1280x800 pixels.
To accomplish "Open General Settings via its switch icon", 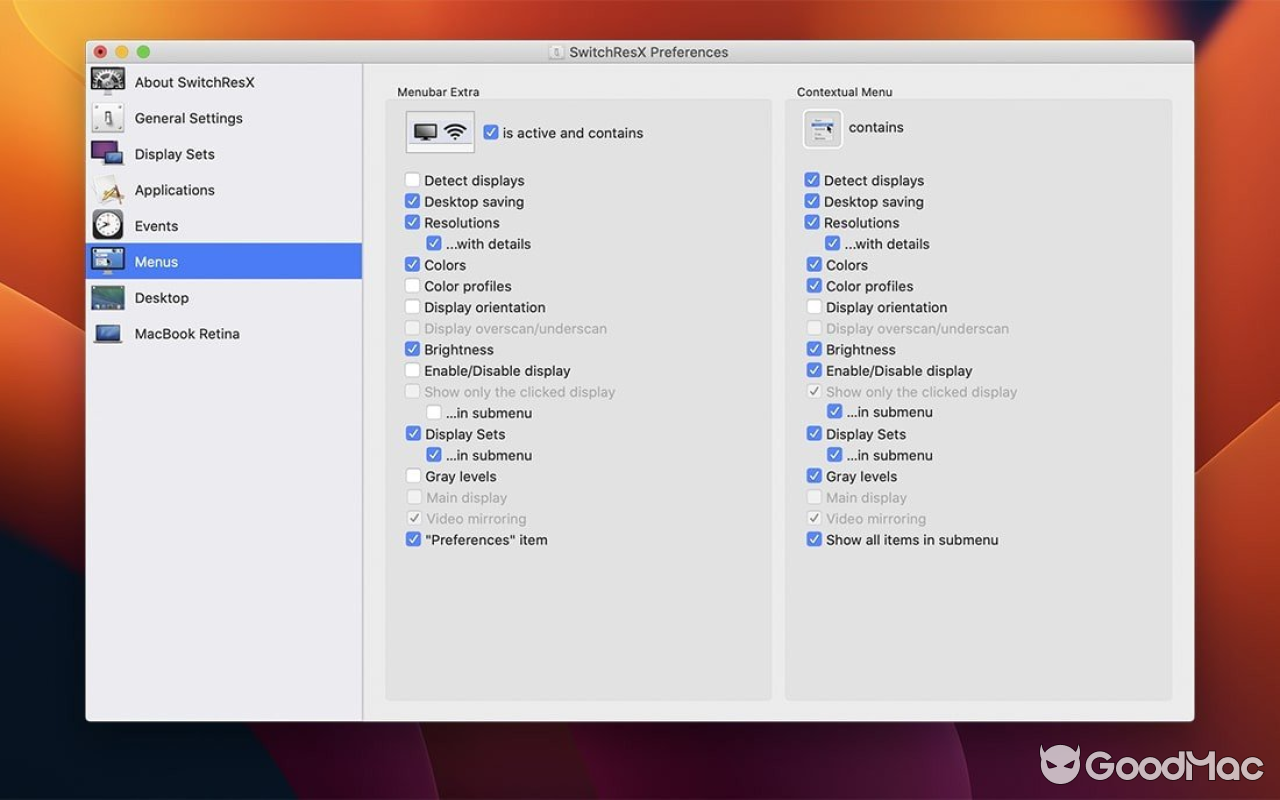I will (x=107, y=118).
